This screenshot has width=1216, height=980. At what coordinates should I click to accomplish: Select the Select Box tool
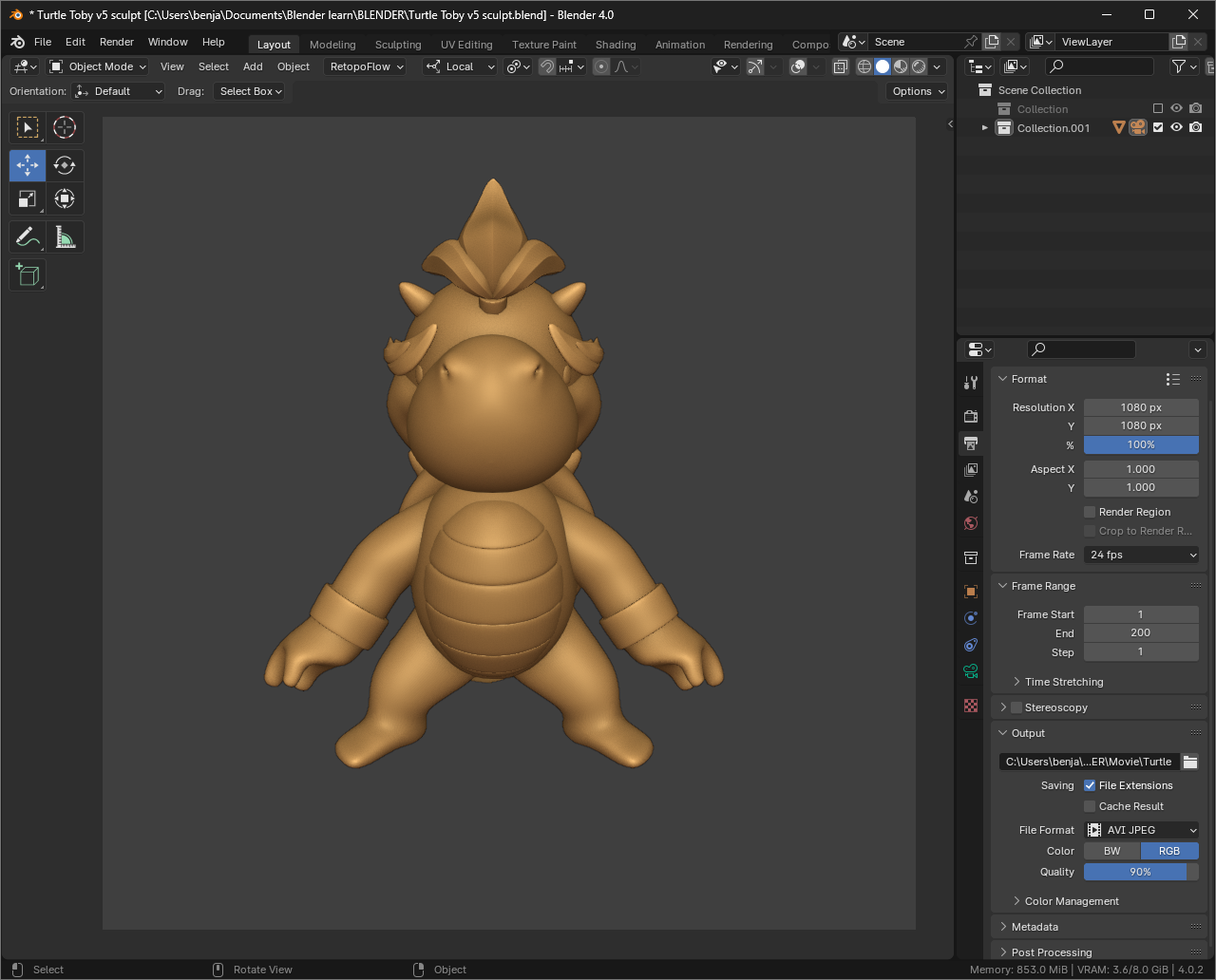click(28, 127)
